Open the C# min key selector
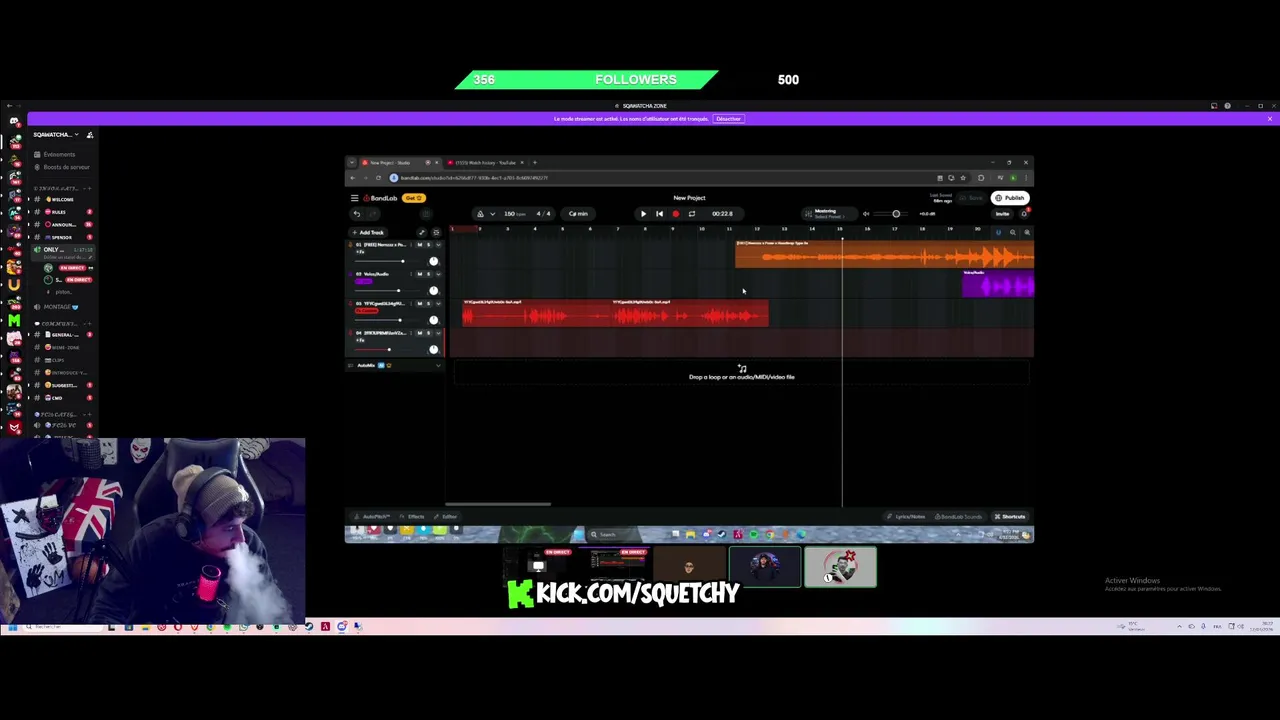1280x720 pixels. coord(578,213)
